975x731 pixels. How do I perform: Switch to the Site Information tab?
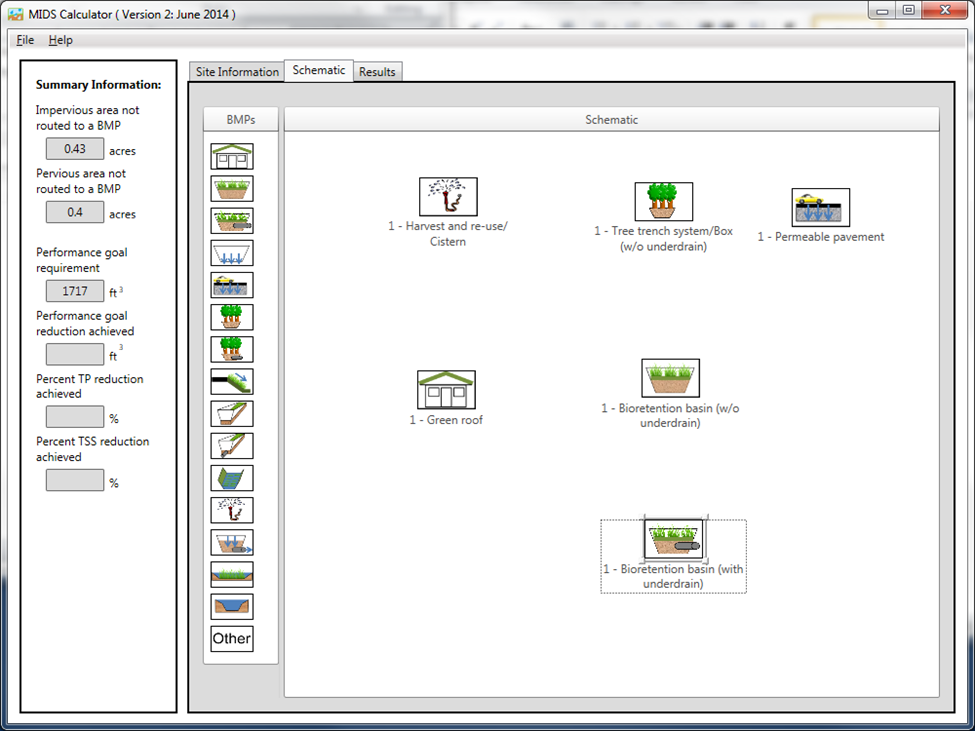pyautogui.click(x=237, y=72)
